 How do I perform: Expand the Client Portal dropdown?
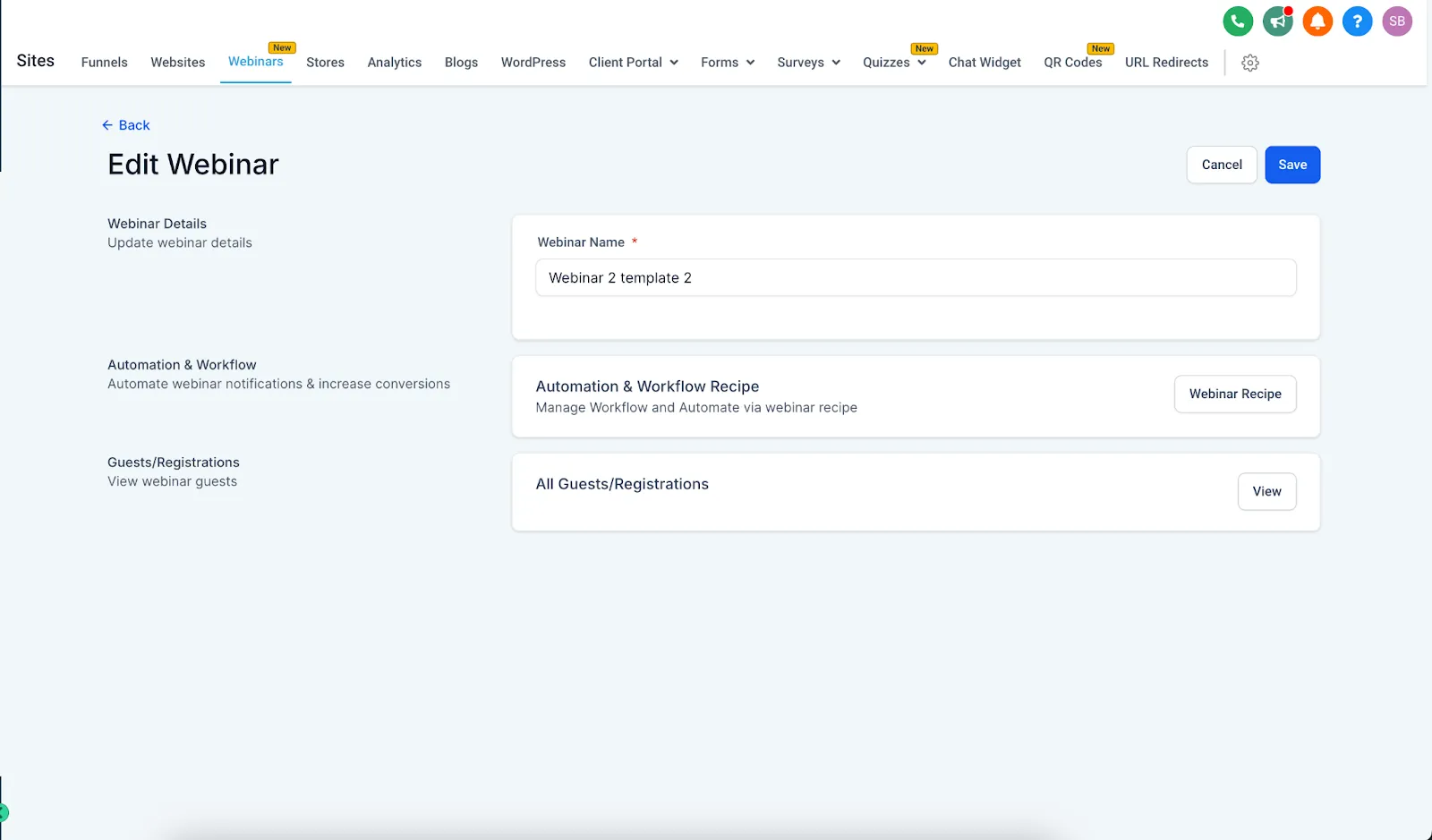634,63
